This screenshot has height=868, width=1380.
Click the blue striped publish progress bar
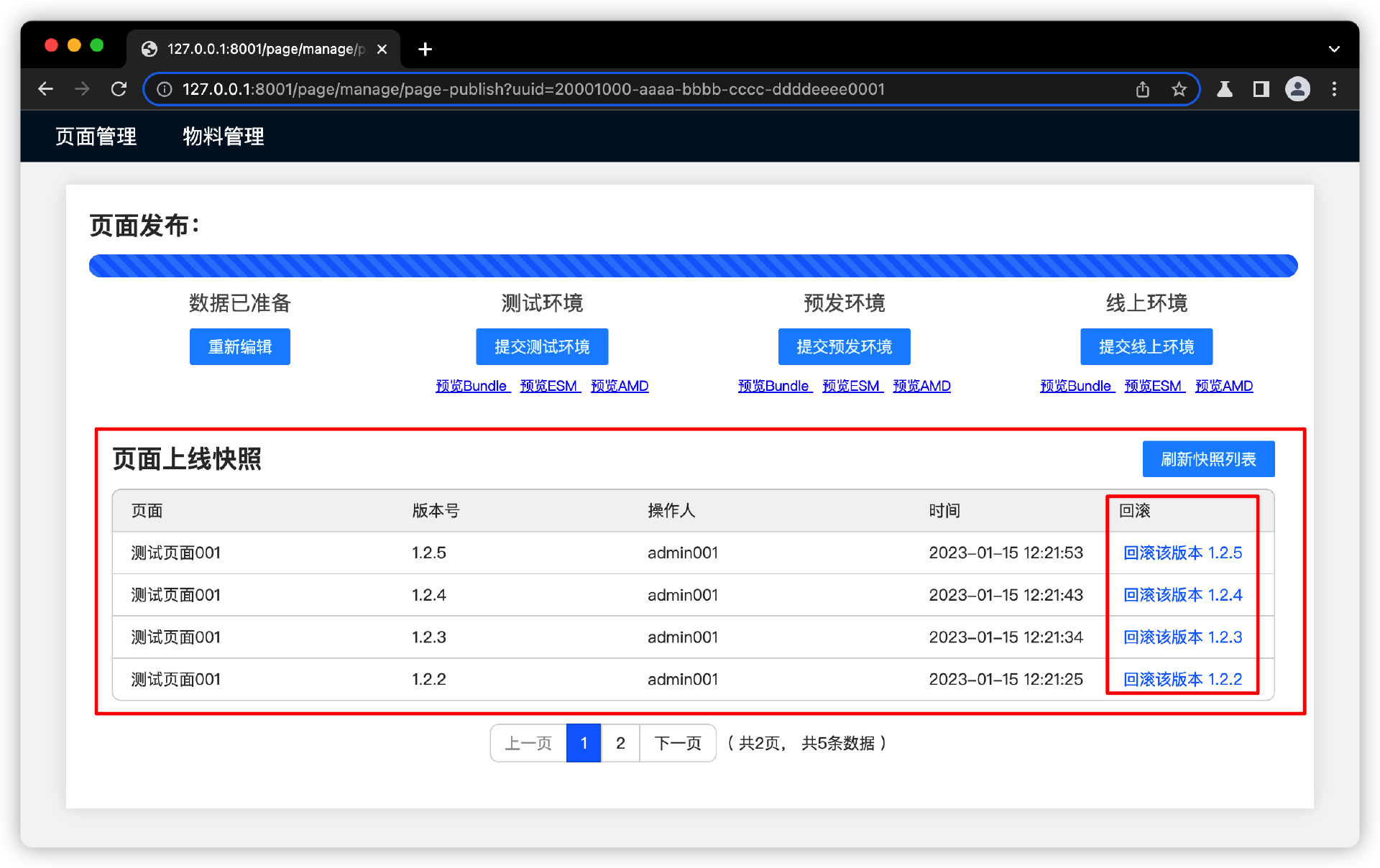click(693, 266)
